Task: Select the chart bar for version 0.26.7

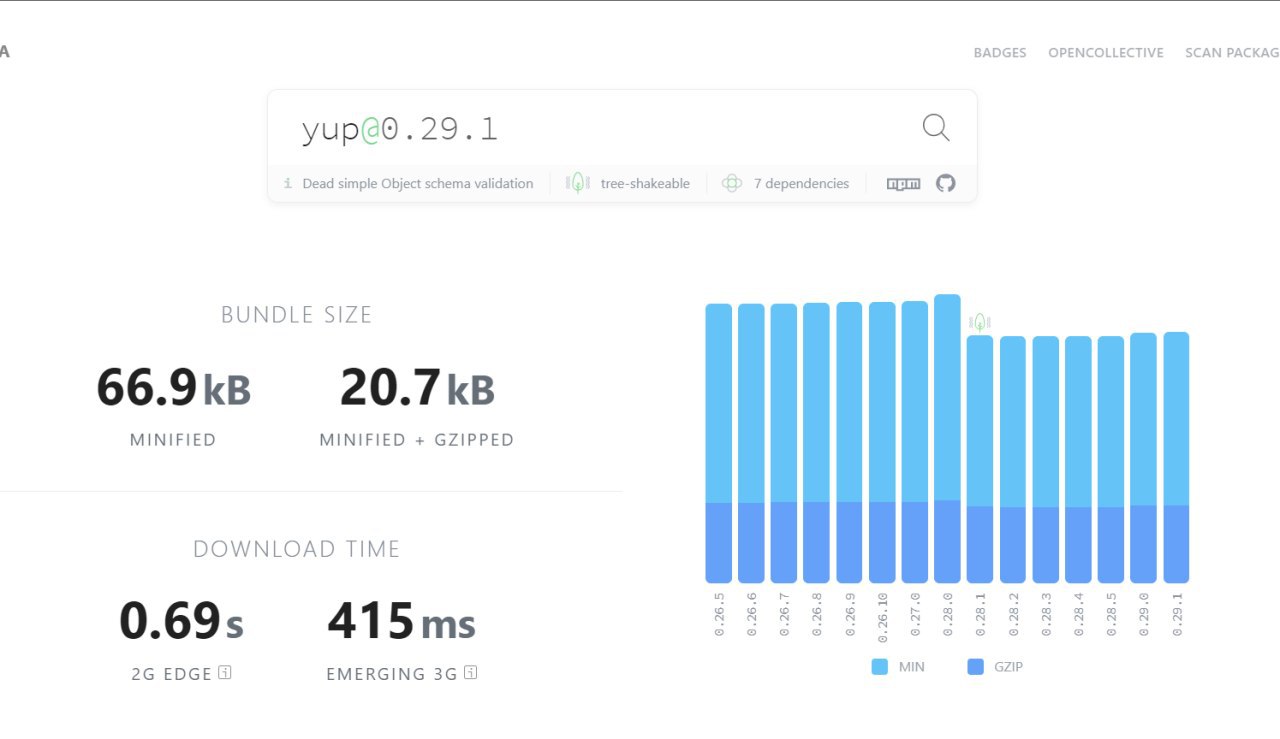Action: pyautogui.click(x=784, y=443)
